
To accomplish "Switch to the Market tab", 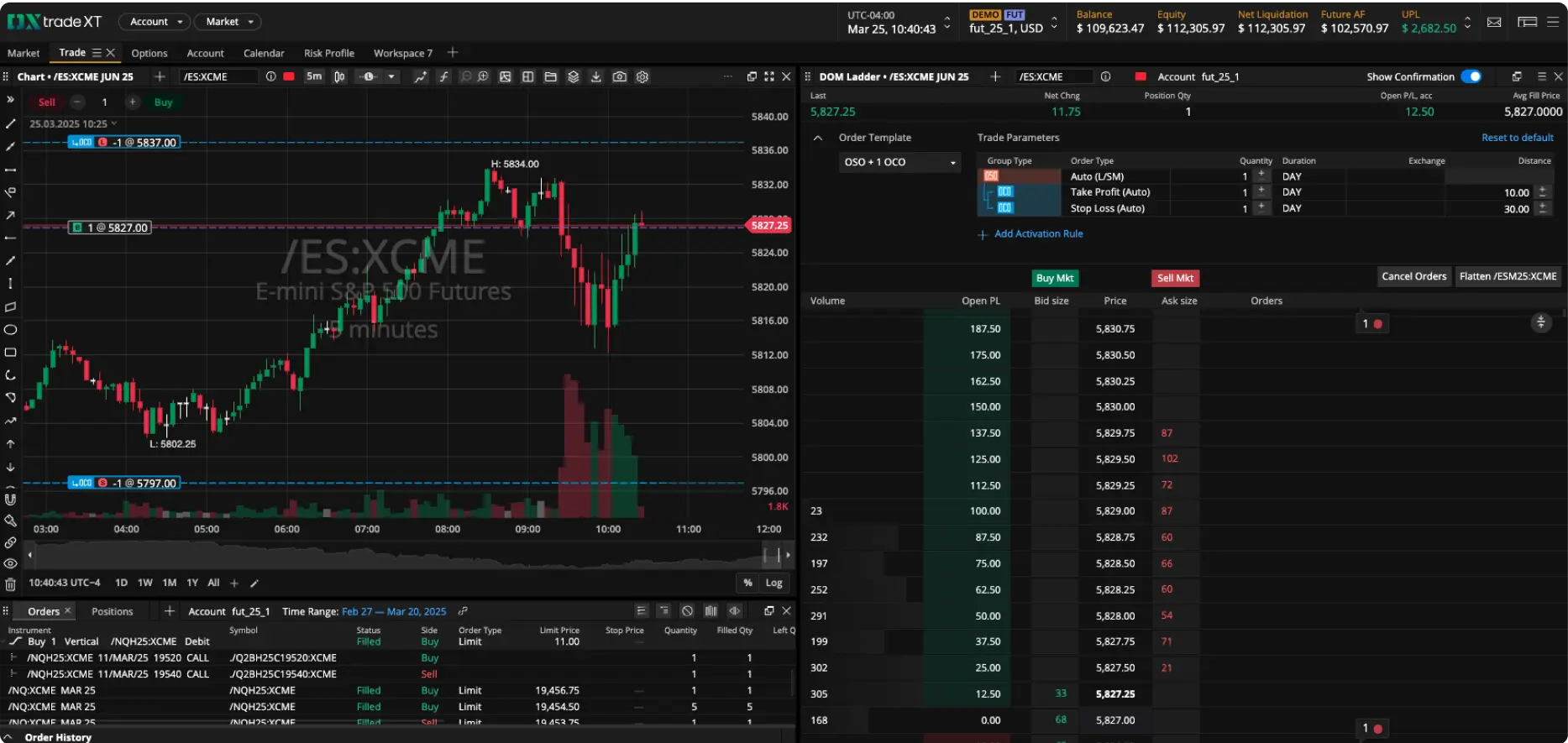I will tap(24, 53).
